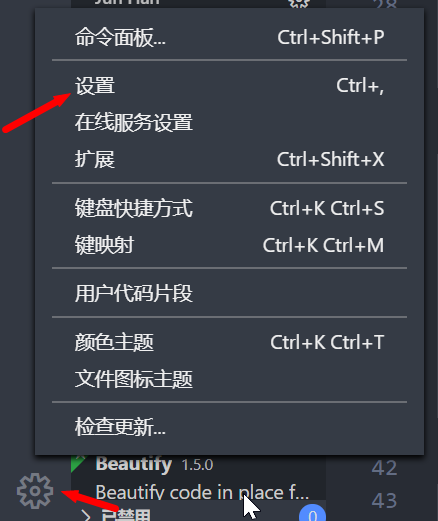Open 在线服务设置 menu entry
Image resolution: width=438 pixels, height=521 pixels.
[x=229, y=122]
